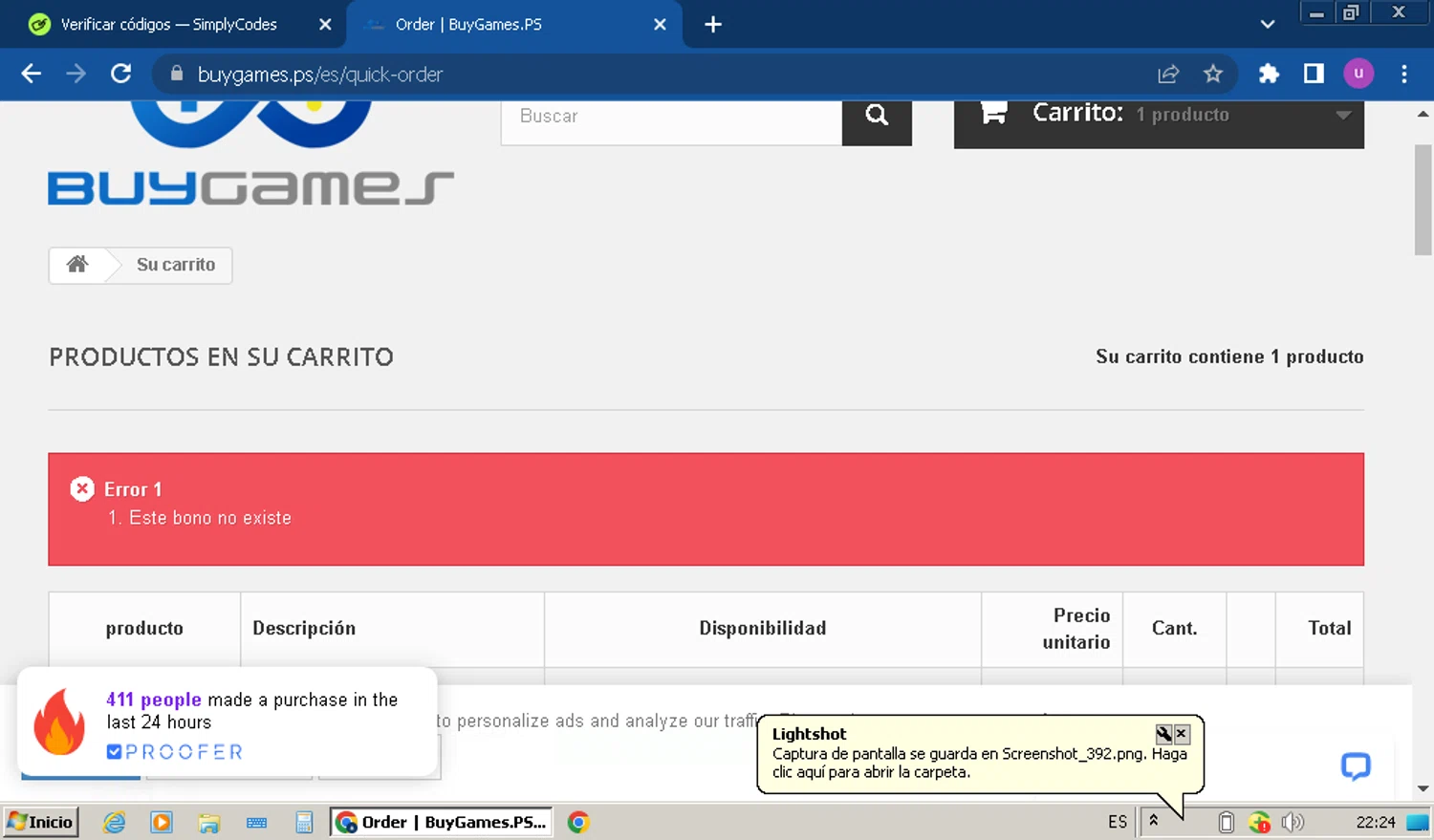Change ES language indicator
The height and width of the screenshot is (840, 1434).
click(x=1118, y=822)
